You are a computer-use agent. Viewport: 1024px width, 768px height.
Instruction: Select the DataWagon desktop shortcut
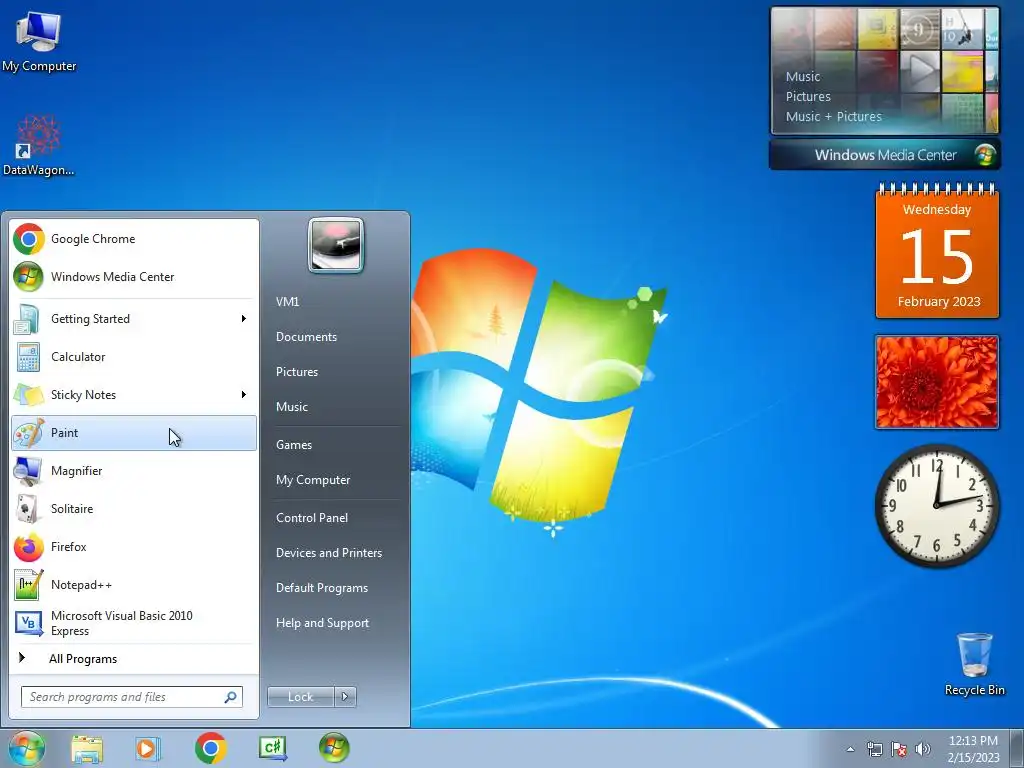point(39,146)
